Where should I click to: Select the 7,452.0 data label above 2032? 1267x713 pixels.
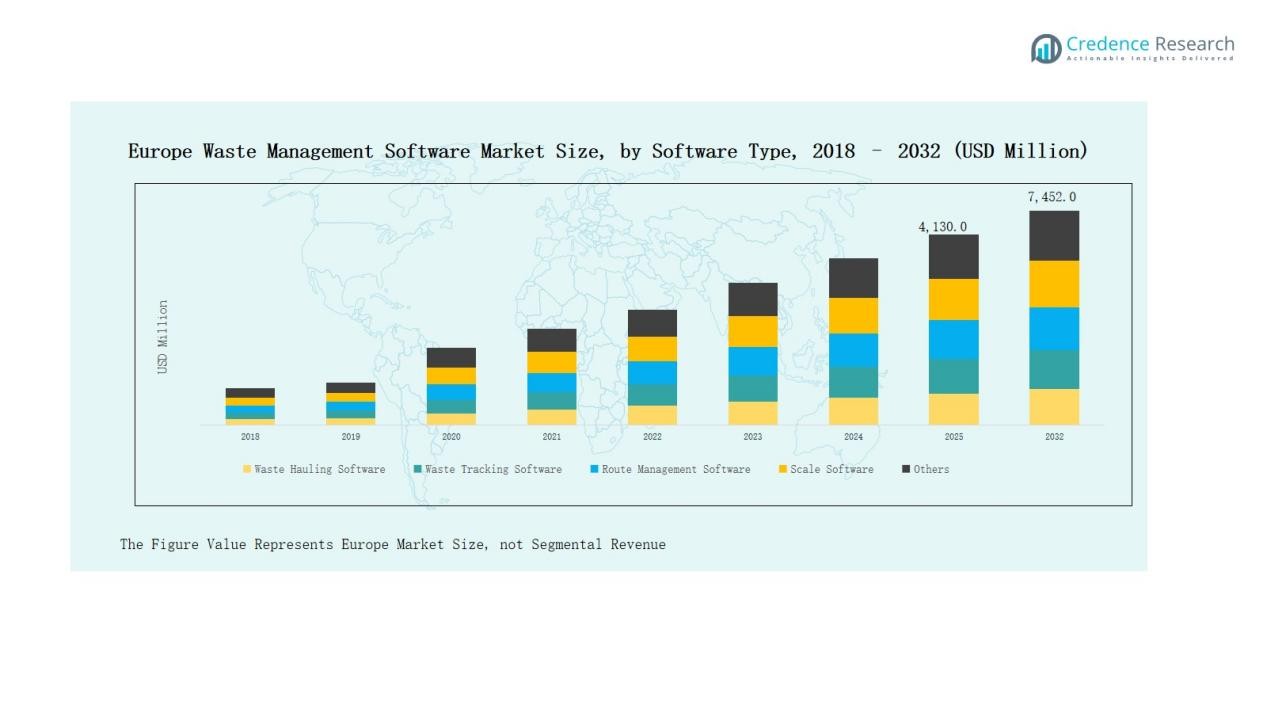1052,197
